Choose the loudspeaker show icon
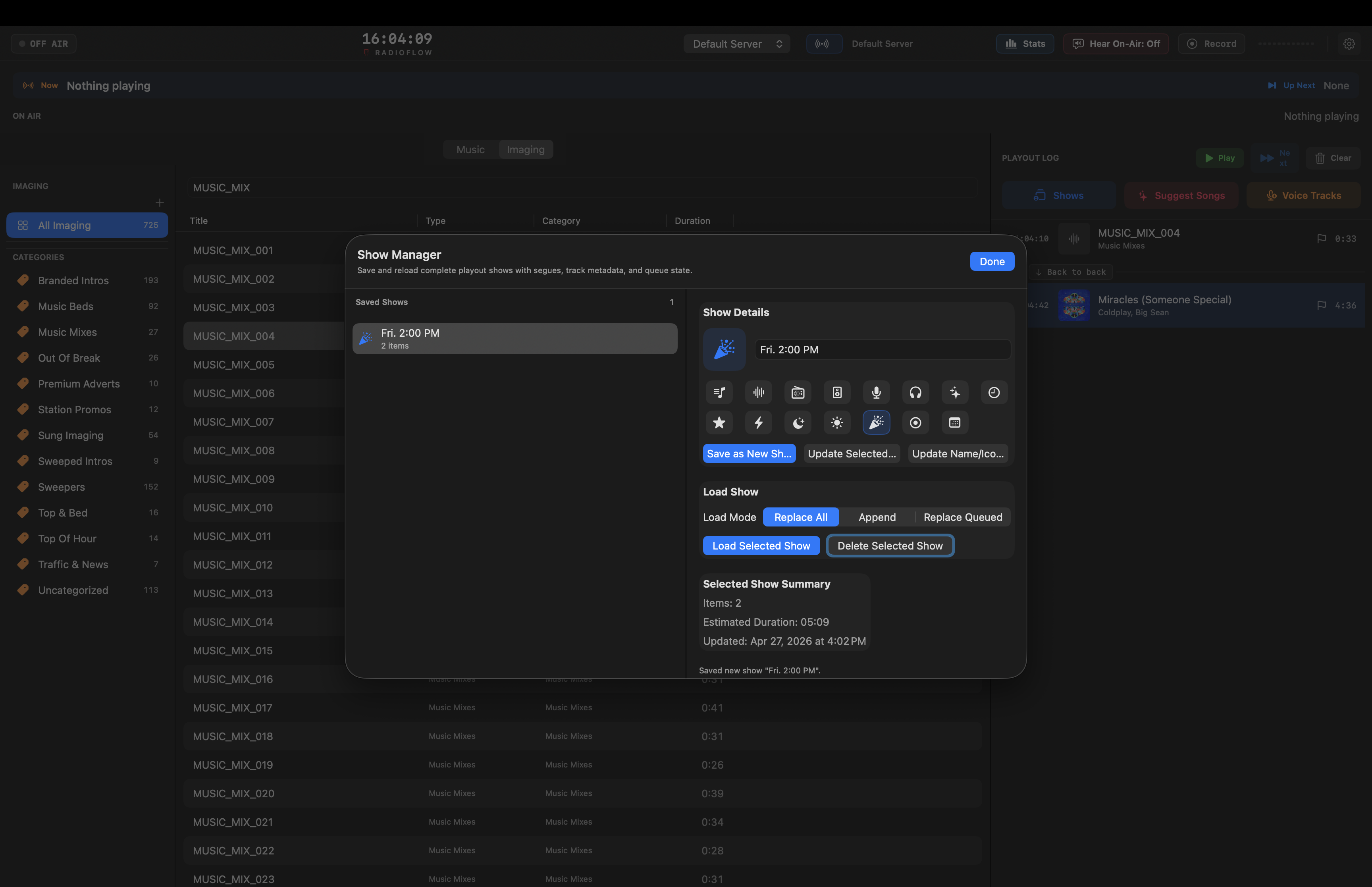Screen dimensions: 1372x887 coord(837,393)
